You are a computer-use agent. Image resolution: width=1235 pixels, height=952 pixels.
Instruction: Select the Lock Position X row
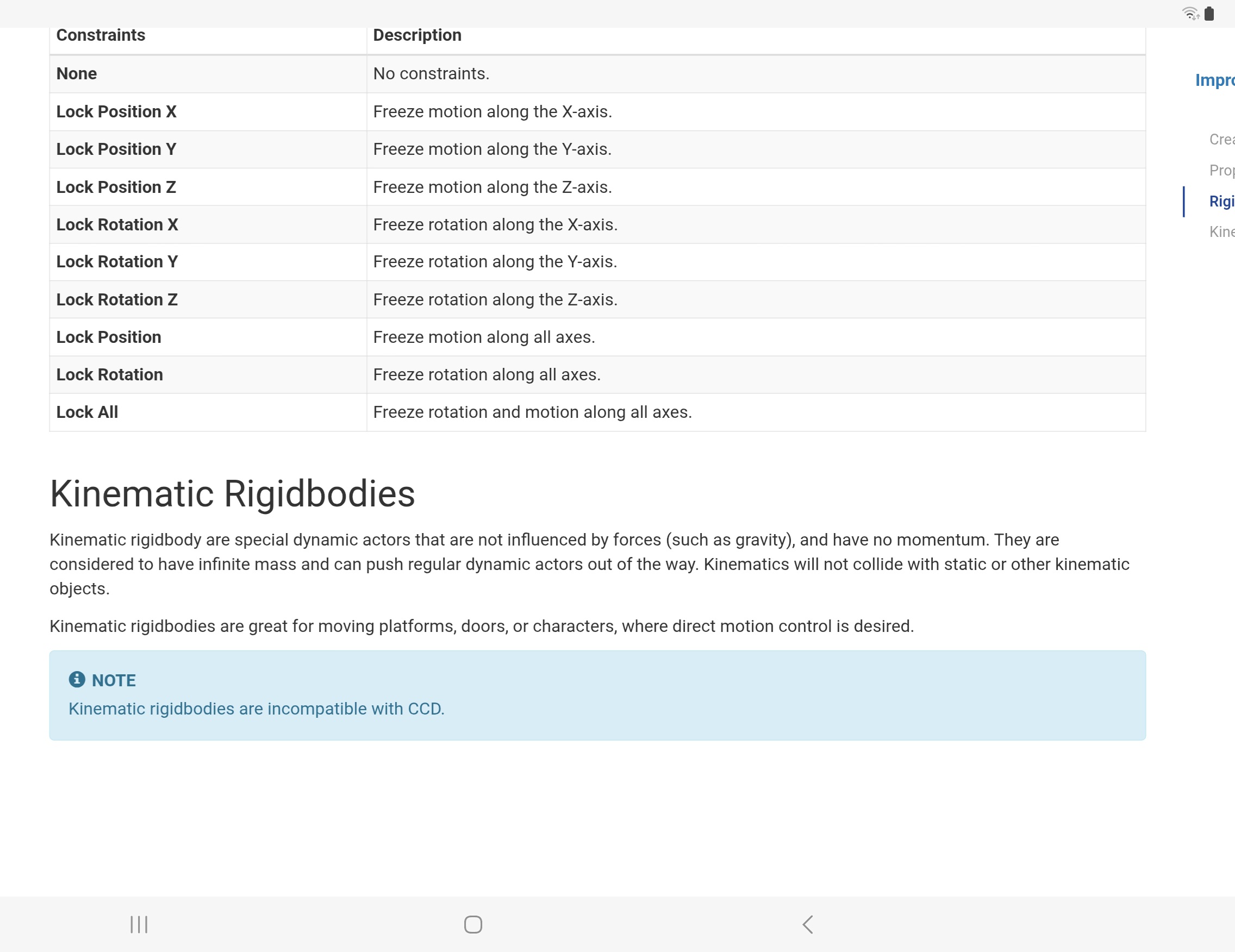click(116, 112)
